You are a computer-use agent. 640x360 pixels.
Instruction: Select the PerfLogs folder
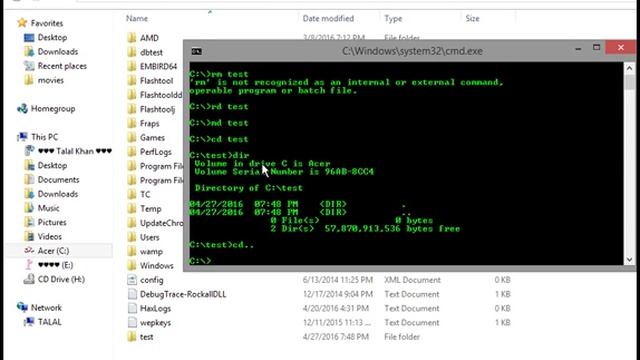156,152
